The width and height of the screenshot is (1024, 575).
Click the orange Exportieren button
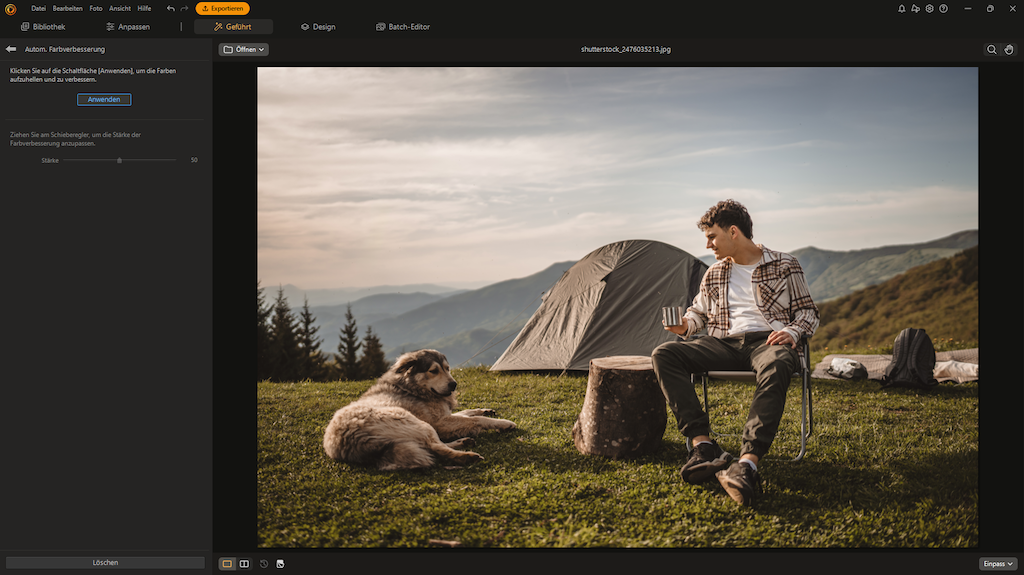click(x=222, y=8)
